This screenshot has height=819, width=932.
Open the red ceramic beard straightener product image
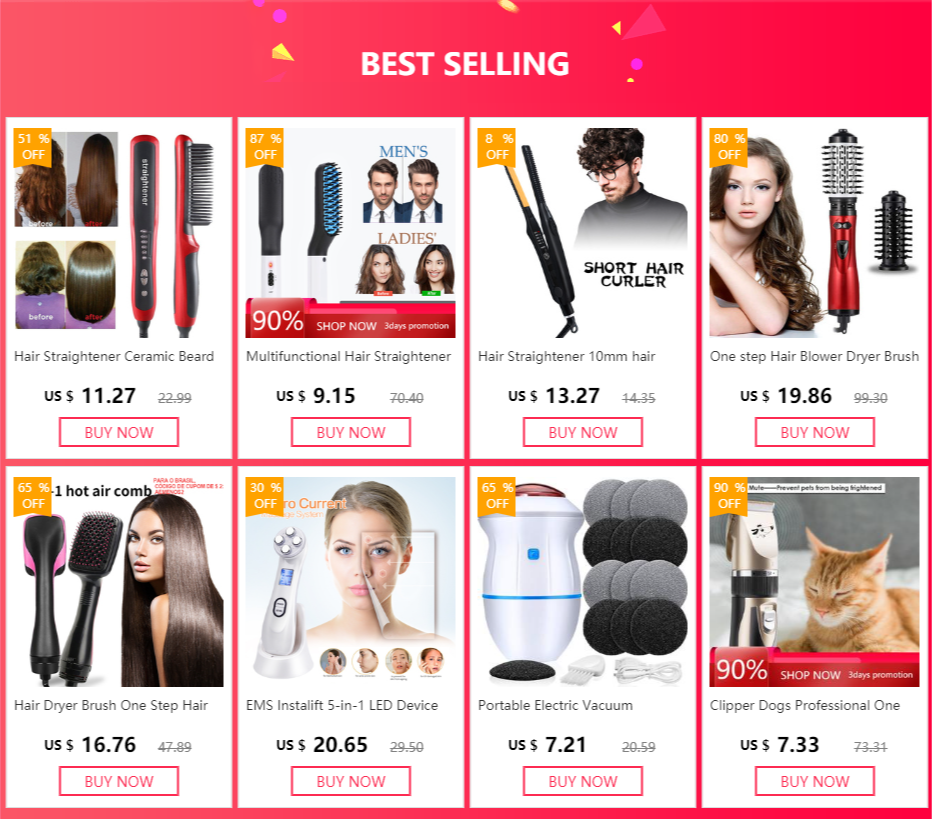pos(119,233)
